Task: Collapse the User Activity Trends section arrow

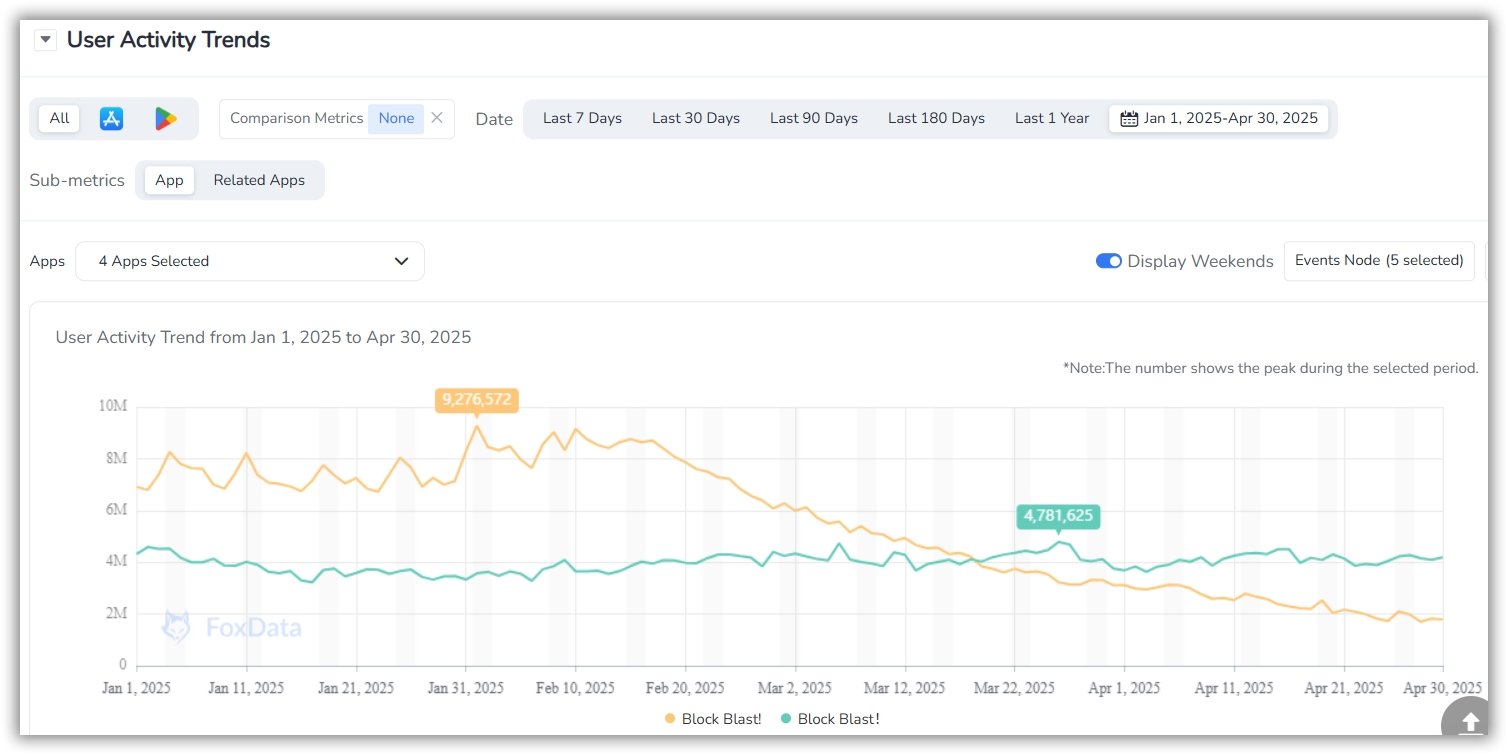Action: [45, 40]
